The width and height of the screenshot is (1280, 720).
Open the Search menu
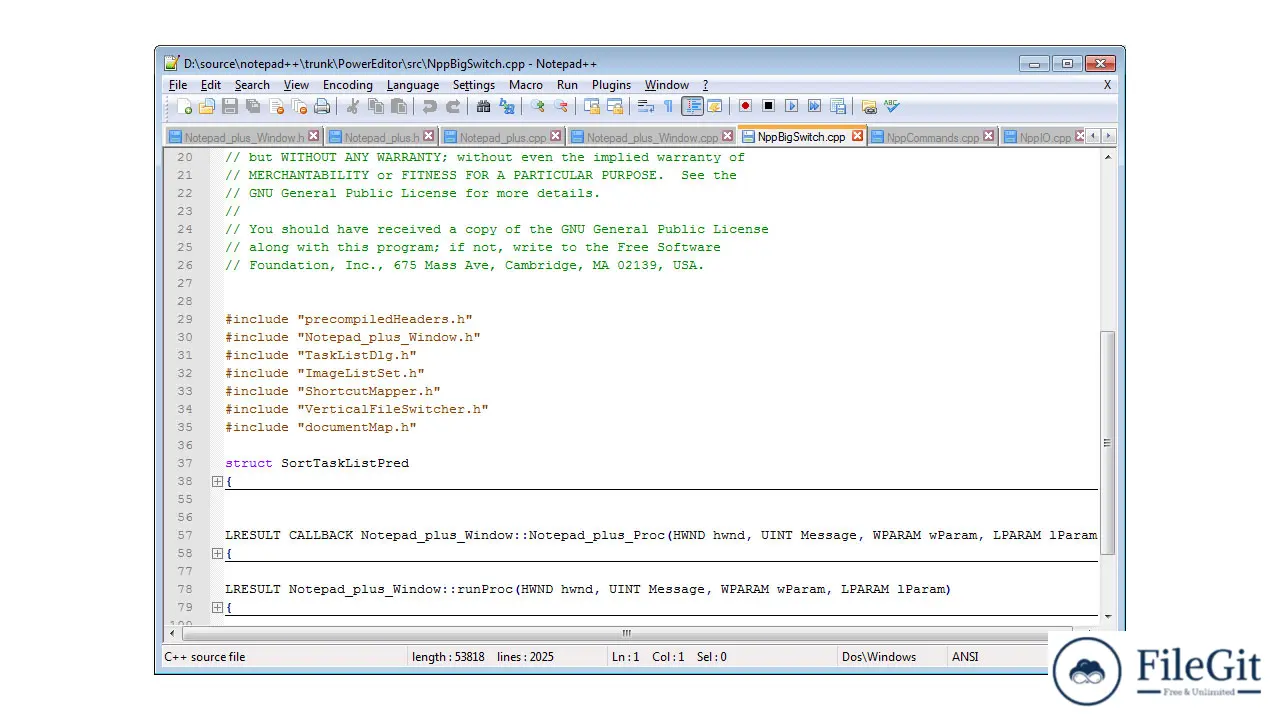pos(252,85)
